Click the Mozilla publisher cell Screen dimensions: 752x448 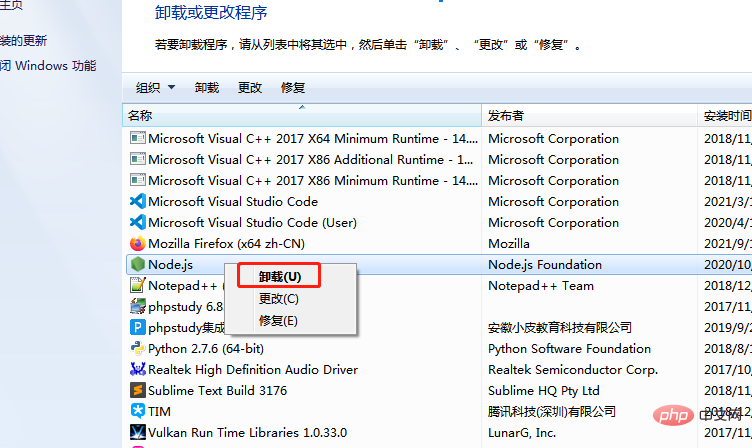[x=509, y=244]
